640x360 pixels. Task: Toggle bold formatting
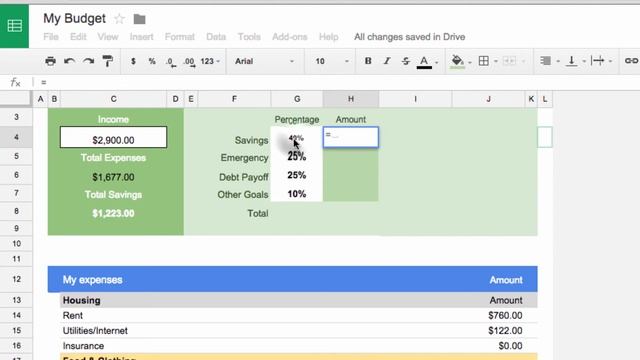click(x=368, y=61)
